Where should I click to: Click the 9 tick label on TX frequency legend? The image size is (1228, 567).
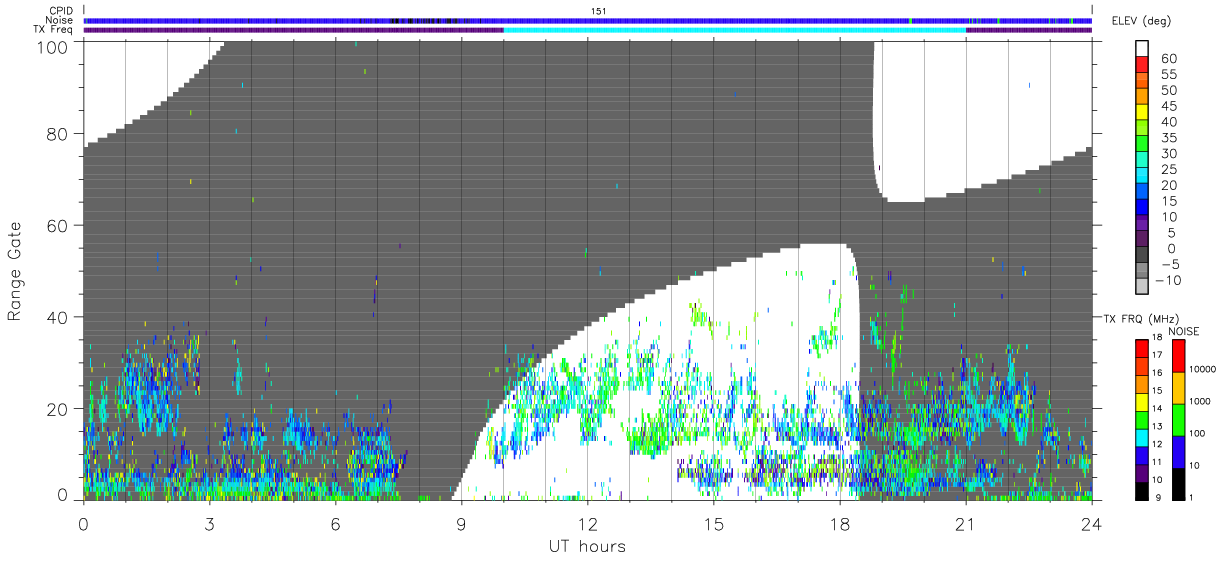[1157, 497]
